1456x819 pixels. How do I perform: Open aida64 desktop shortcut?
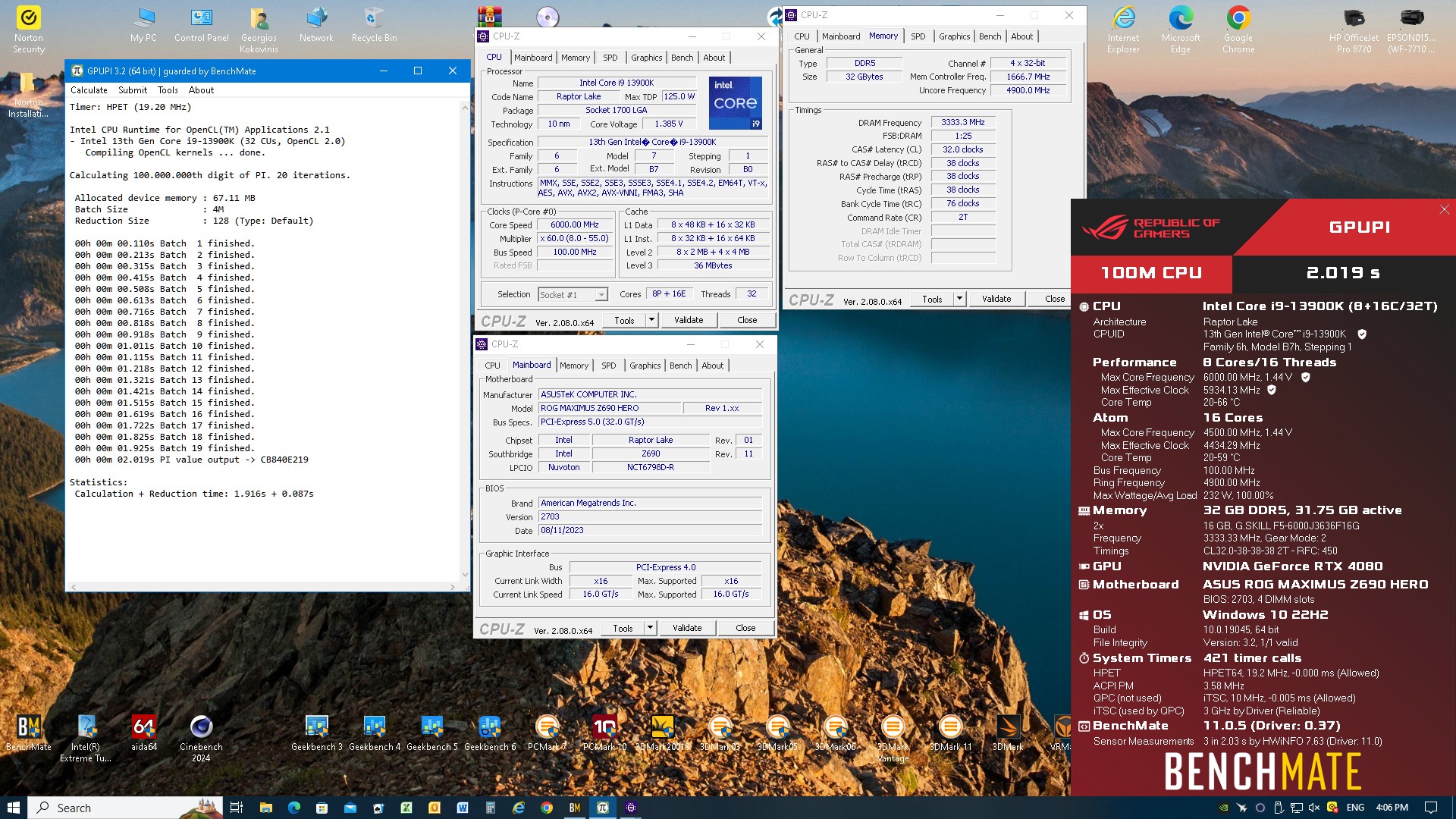143,733
